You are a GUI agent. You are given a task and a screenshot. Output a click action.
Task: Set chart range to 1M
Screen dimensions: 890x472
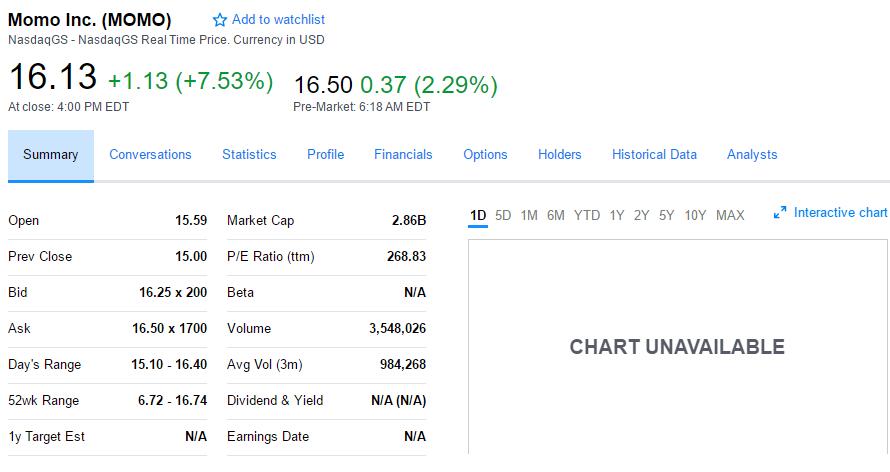click(x=529, y=215)
